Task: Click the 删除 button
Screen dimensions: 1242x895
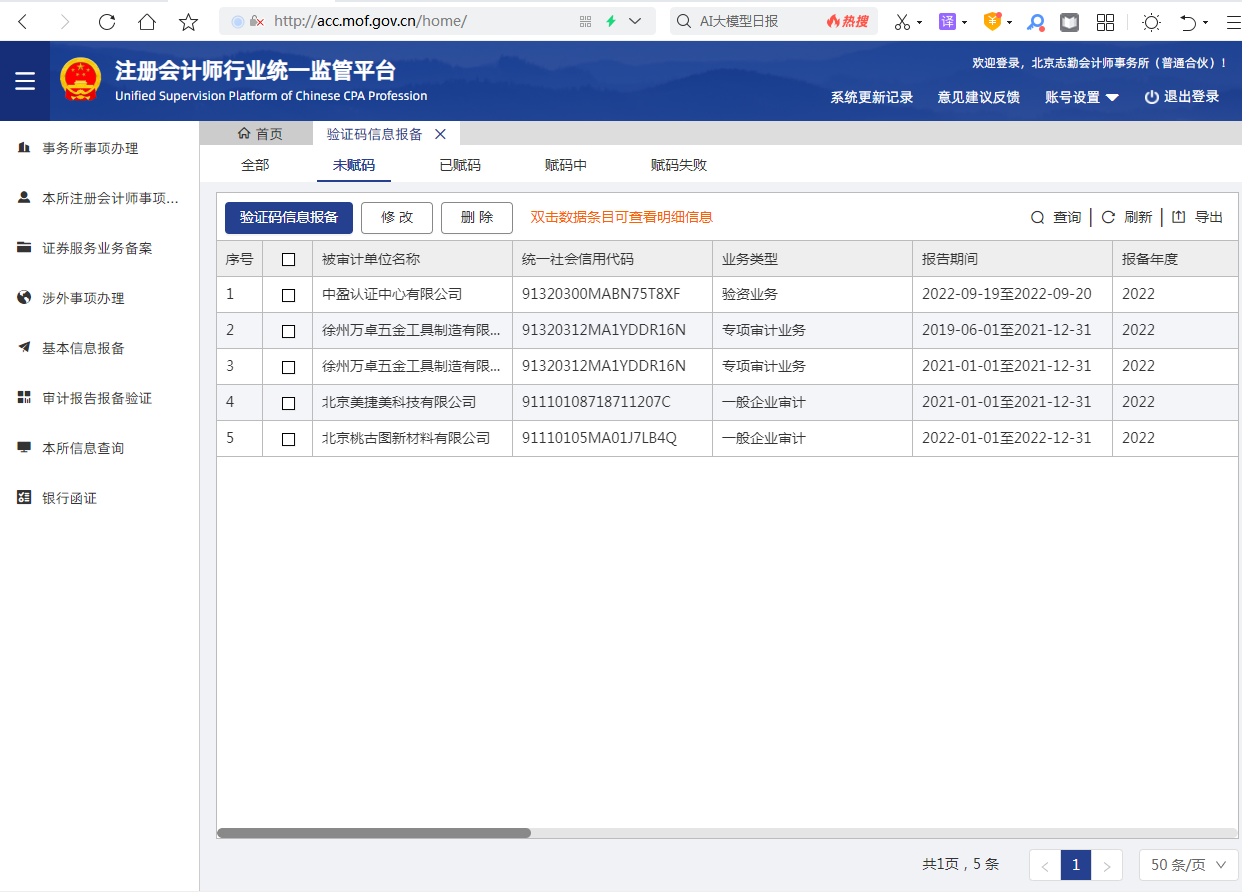Action: (477, 218)
